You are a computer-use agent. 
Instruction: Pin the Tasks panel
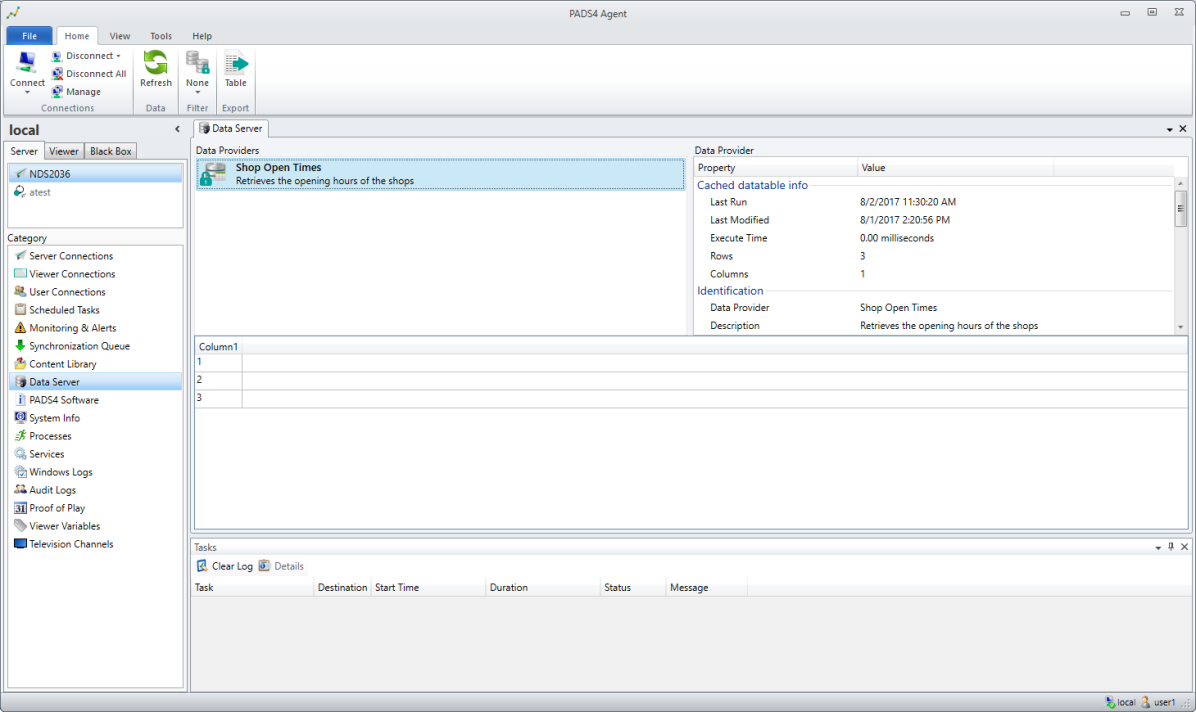[1171, 547]
